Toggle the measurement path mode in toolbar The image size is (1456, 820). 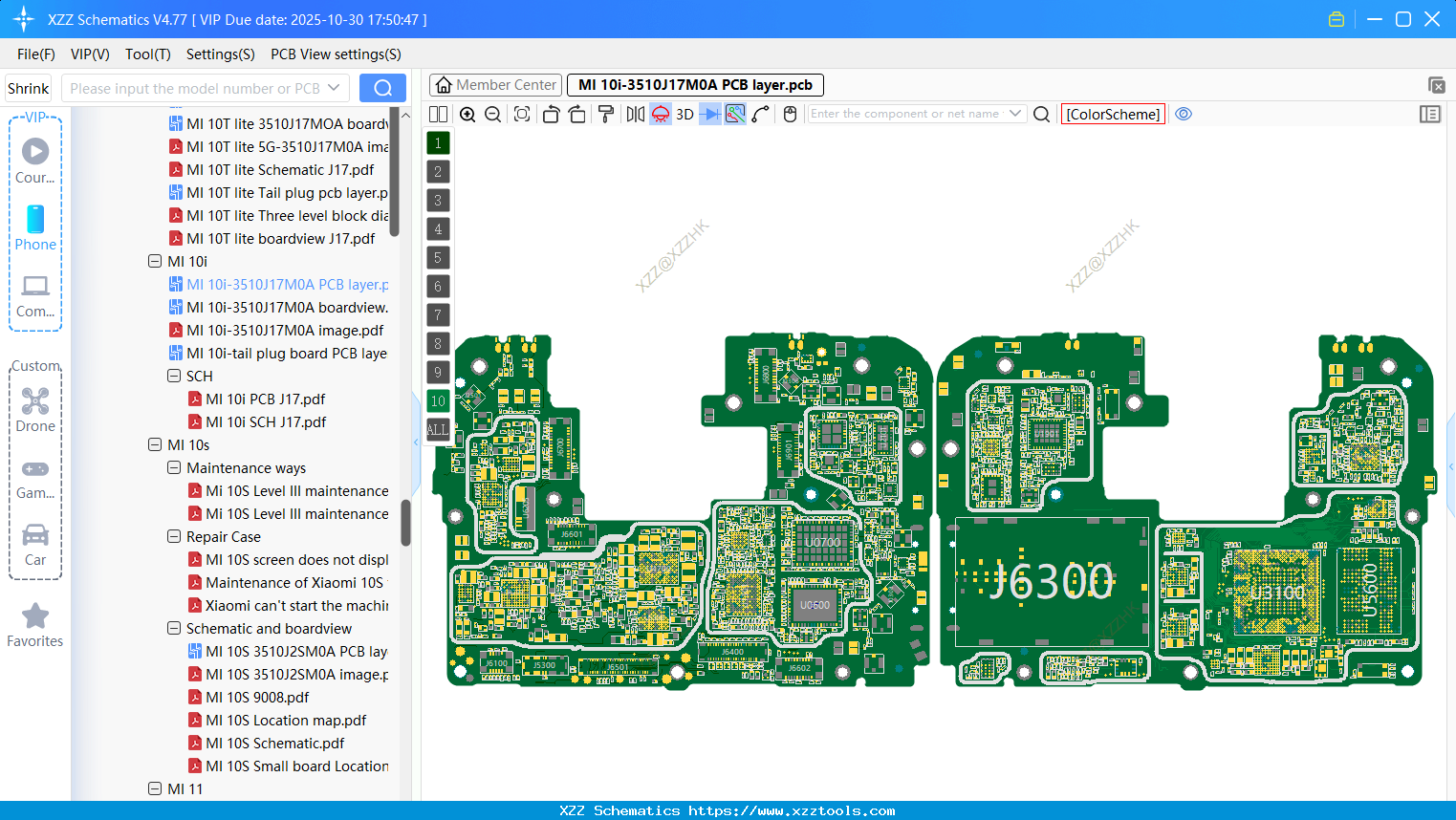point(761,114)
